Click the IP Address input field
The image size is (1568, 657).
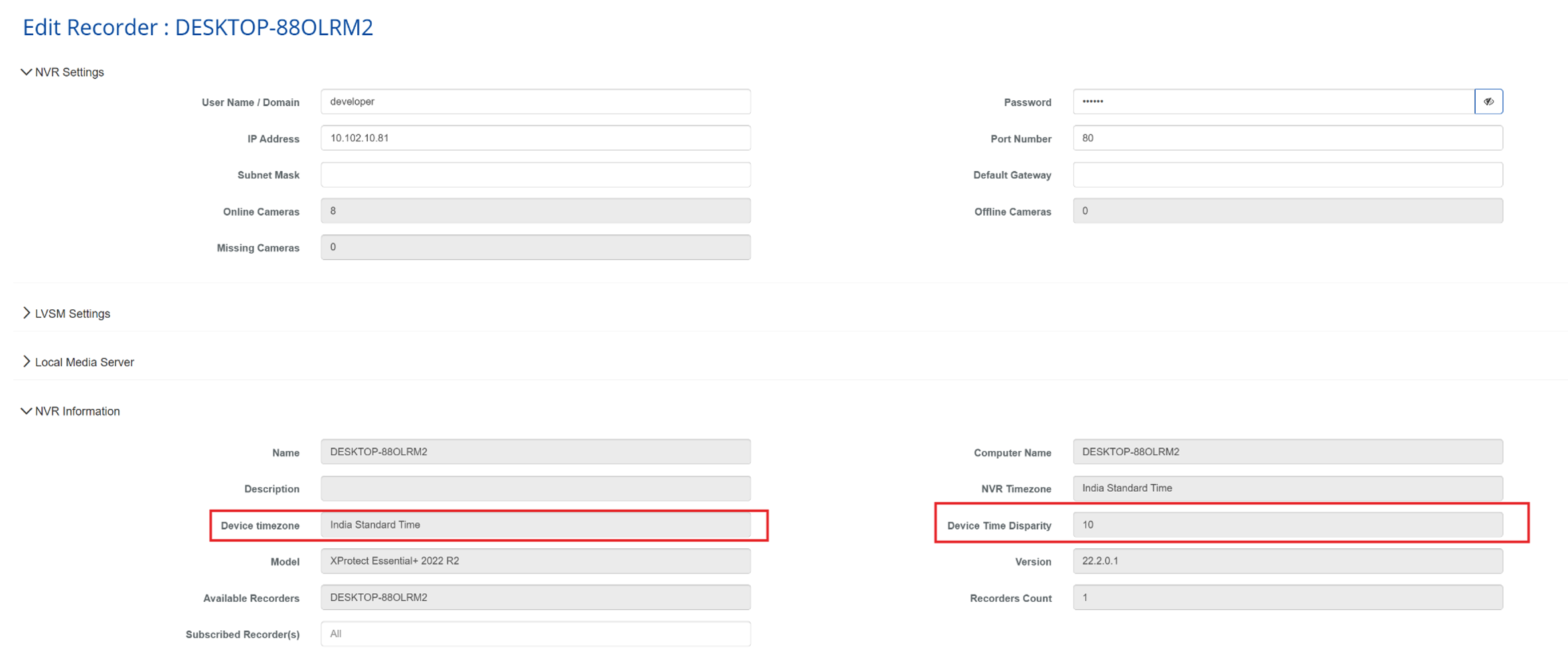[535, 138]
